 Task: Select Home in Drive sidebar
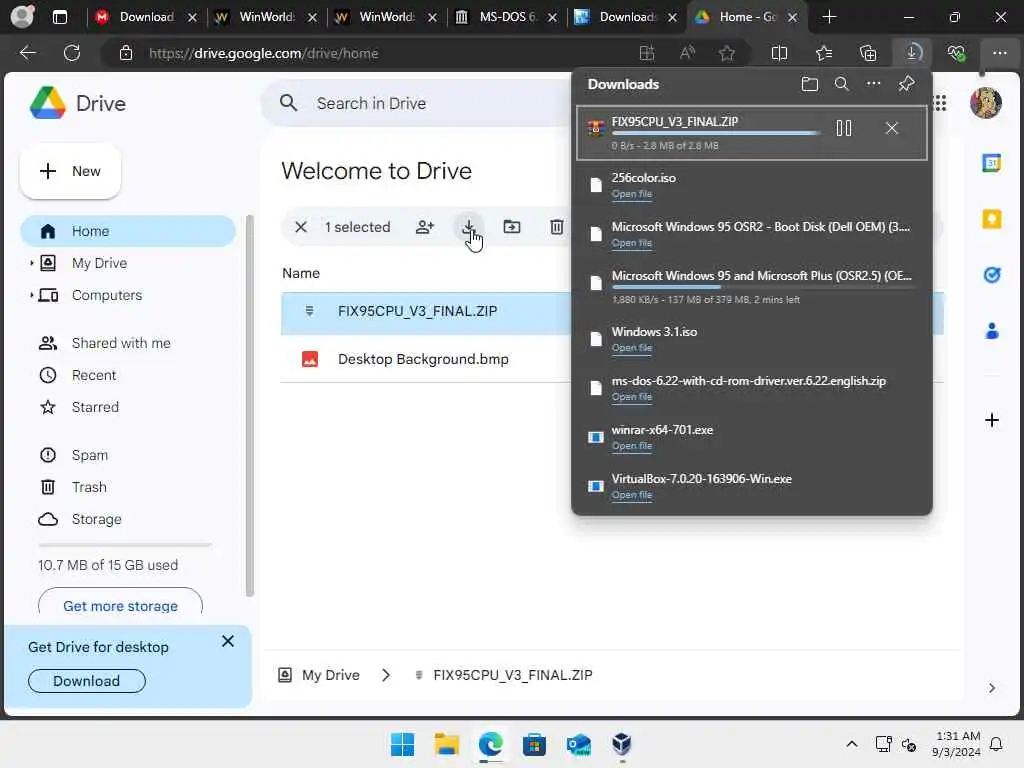(x=128, y=231)
